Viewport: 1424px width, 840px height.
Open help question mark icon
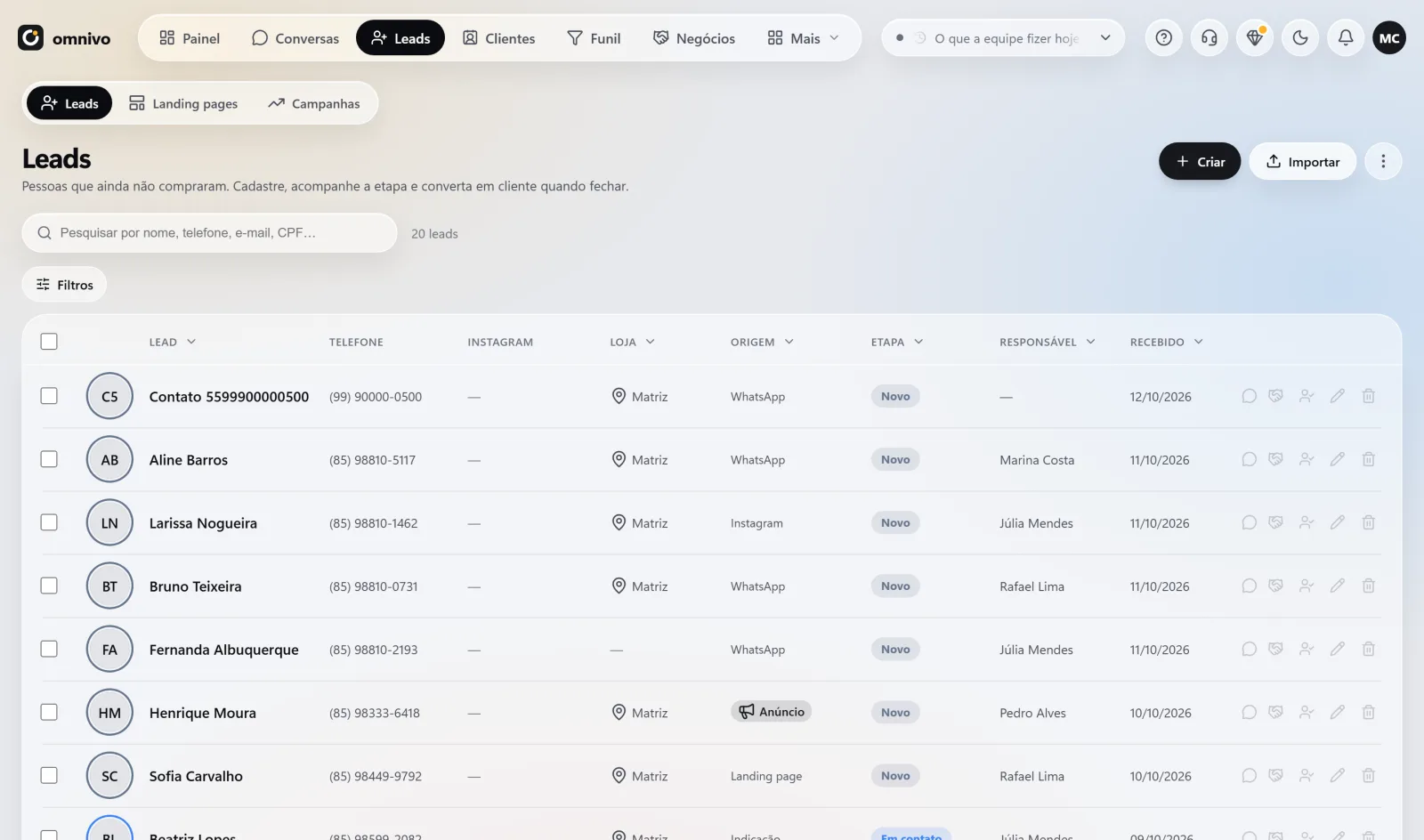1163,37
